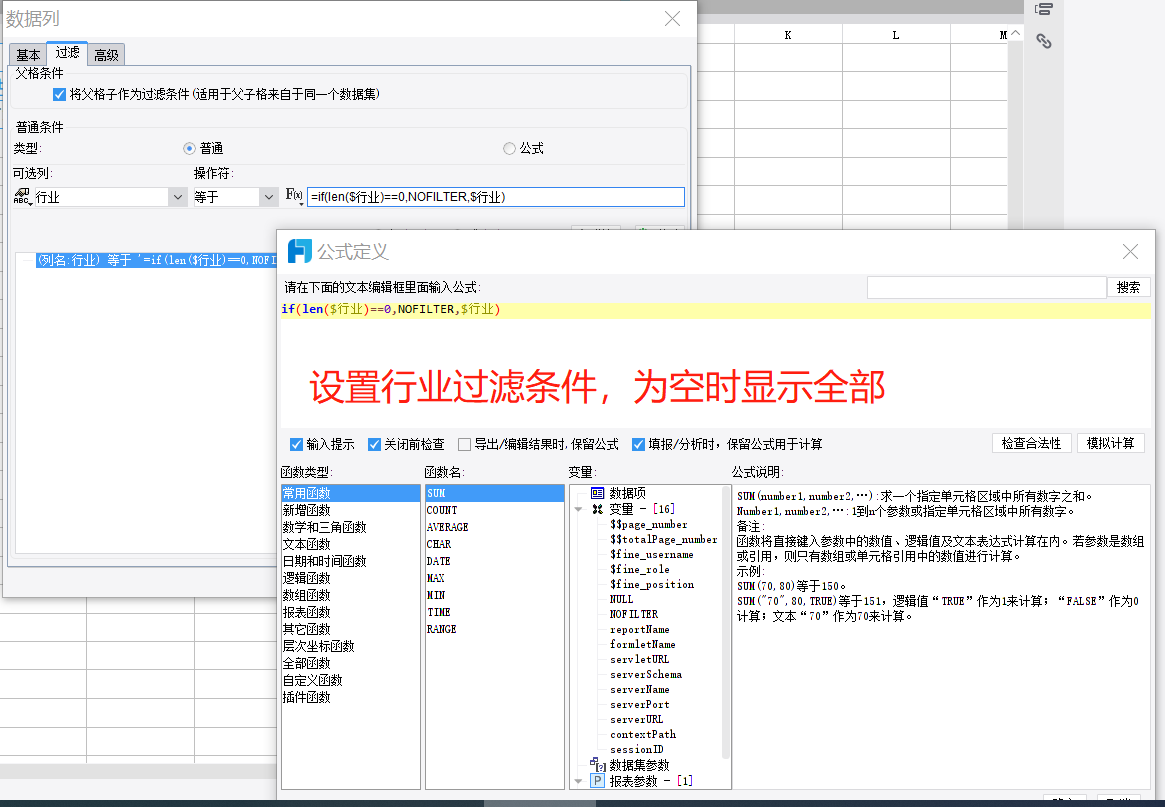Select 常用函数 in function types
Viewport: 1165px width, 807px height.
point(351,493)
